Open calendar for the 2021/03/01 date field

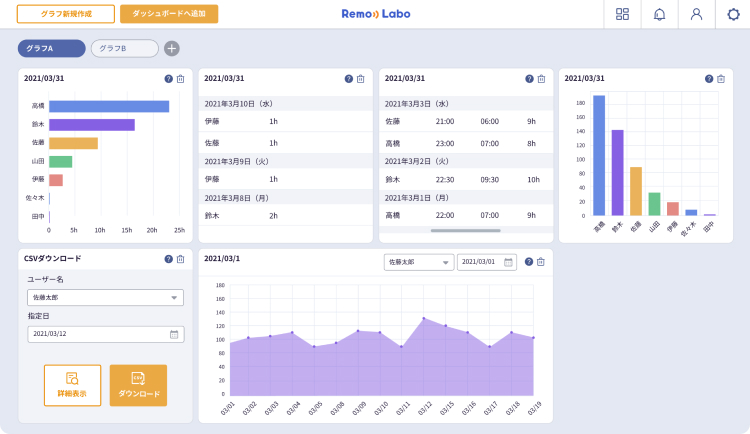point(508,262)
